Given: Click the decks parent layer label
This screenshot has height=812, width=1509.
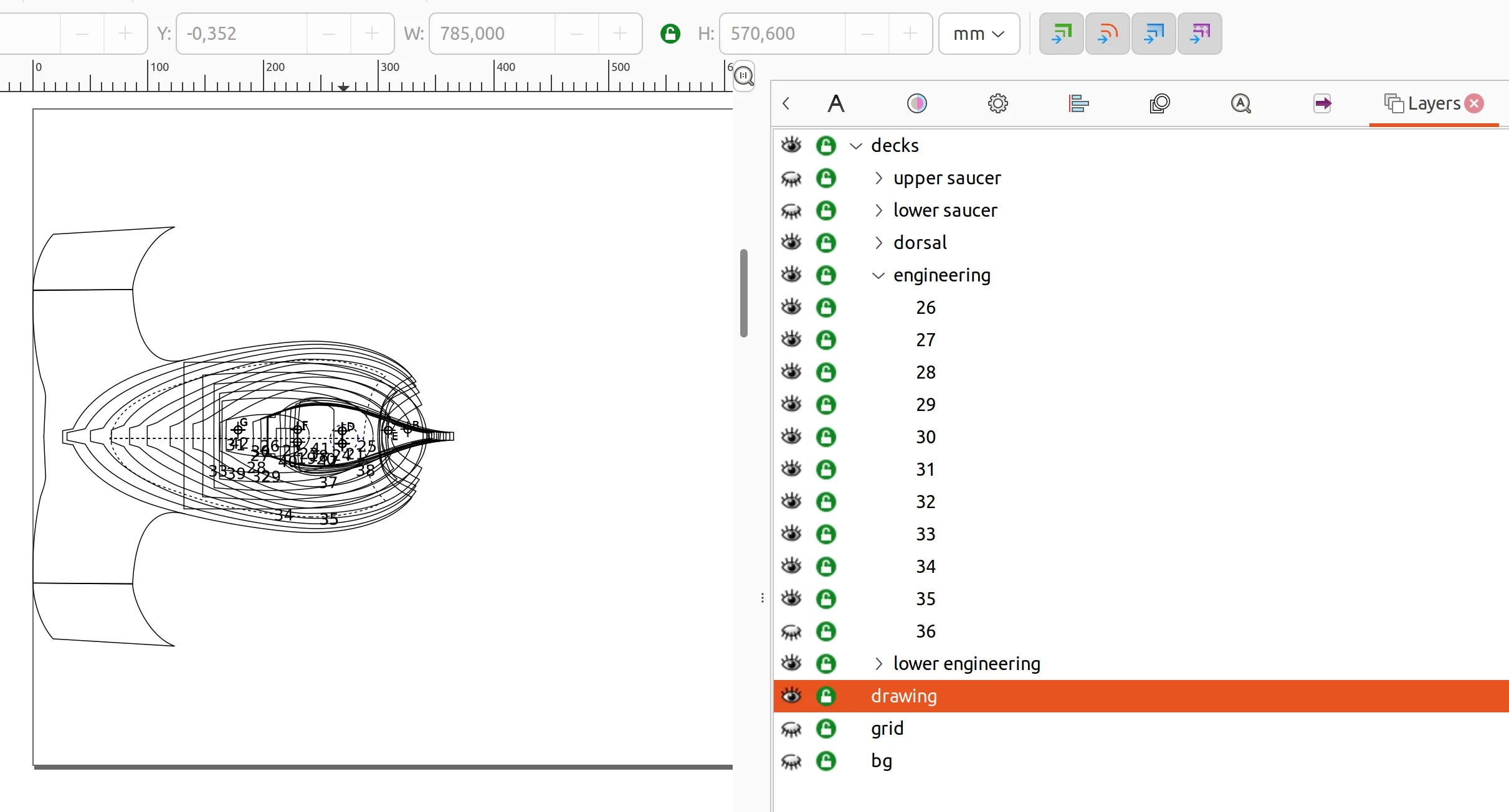Looking at the screenshot, I should [893, 144].
